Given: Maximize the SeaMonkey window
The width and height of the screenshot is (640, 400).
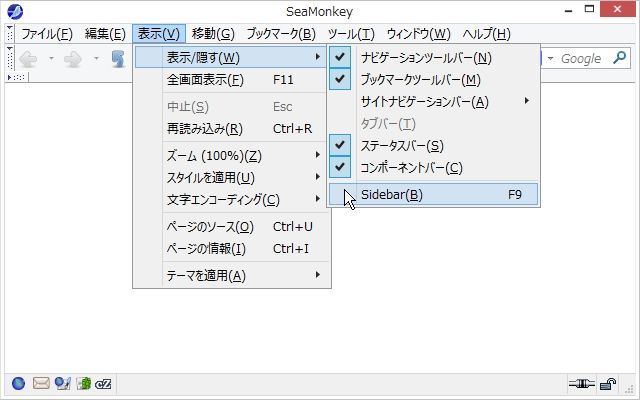Looking at the screenshot, I should (589, 9).
